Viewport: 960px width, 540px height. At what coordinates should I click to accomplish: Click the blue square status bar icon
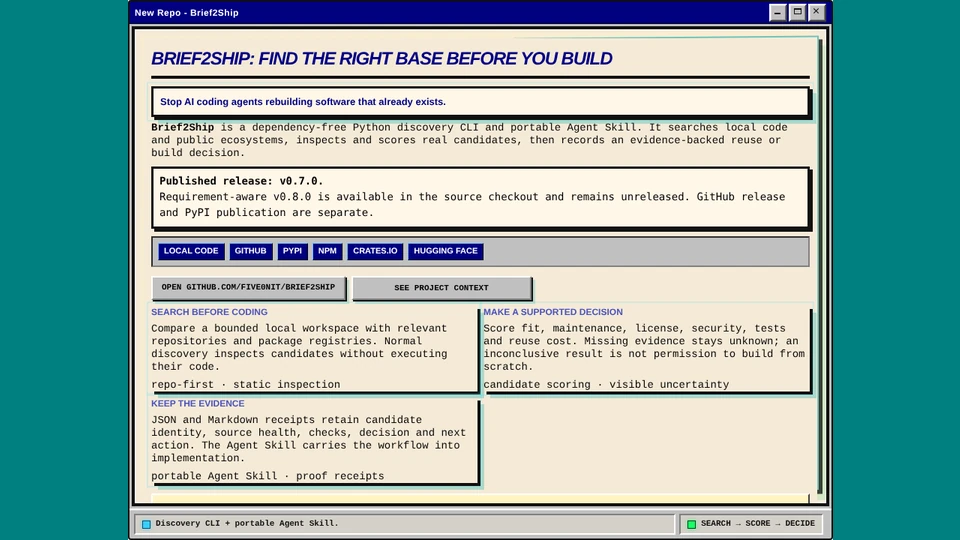coord(146,524)
